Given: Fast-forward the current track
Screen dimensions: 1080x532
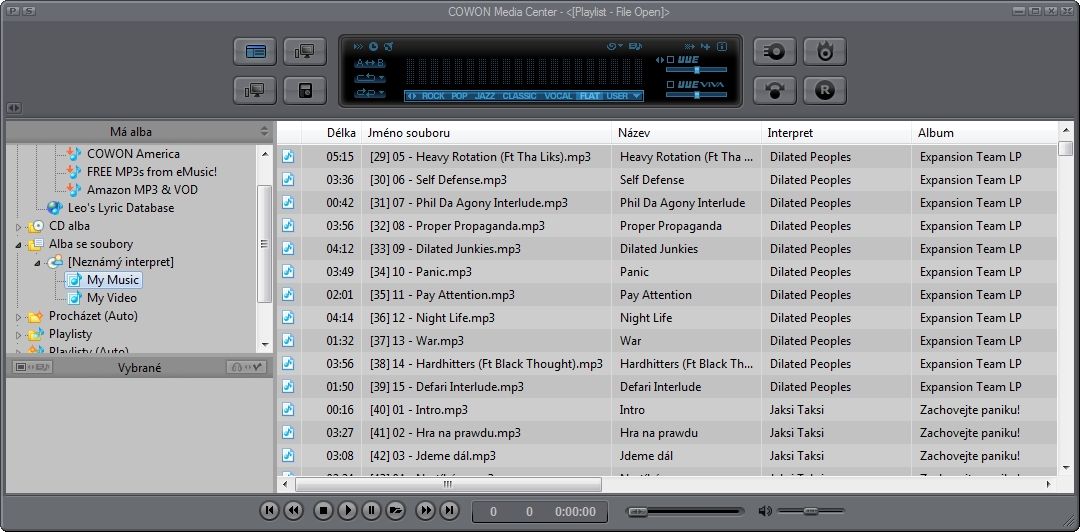Looking at the screenshot, I should [426, 511].
